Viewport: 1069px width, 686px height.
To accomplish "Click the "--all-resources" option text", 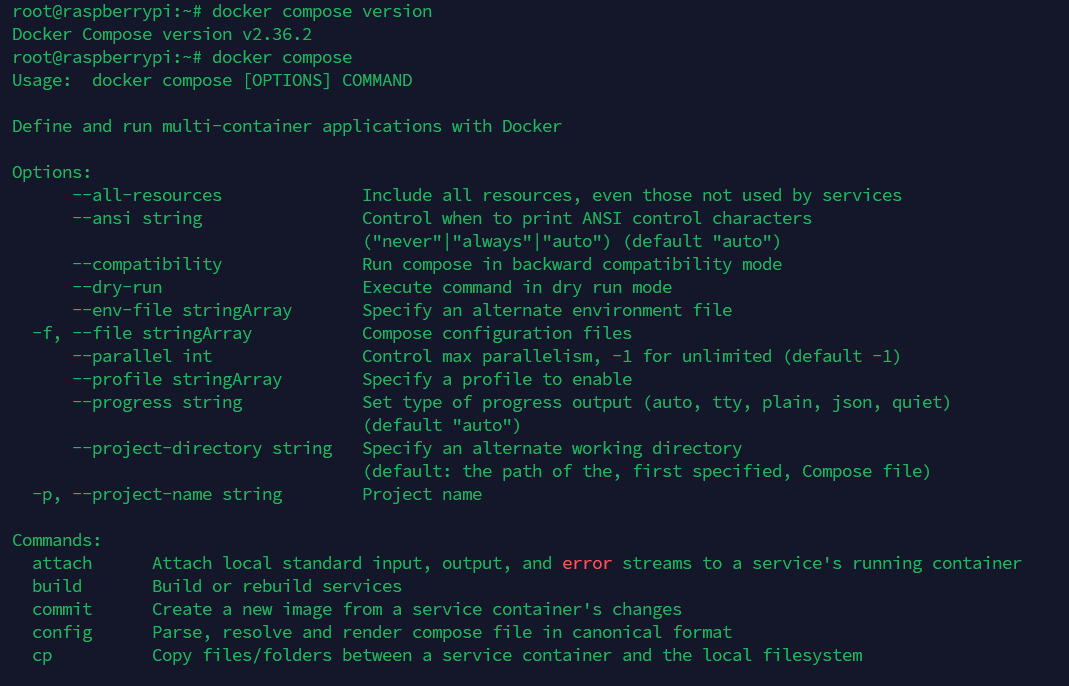I will 147,195.
